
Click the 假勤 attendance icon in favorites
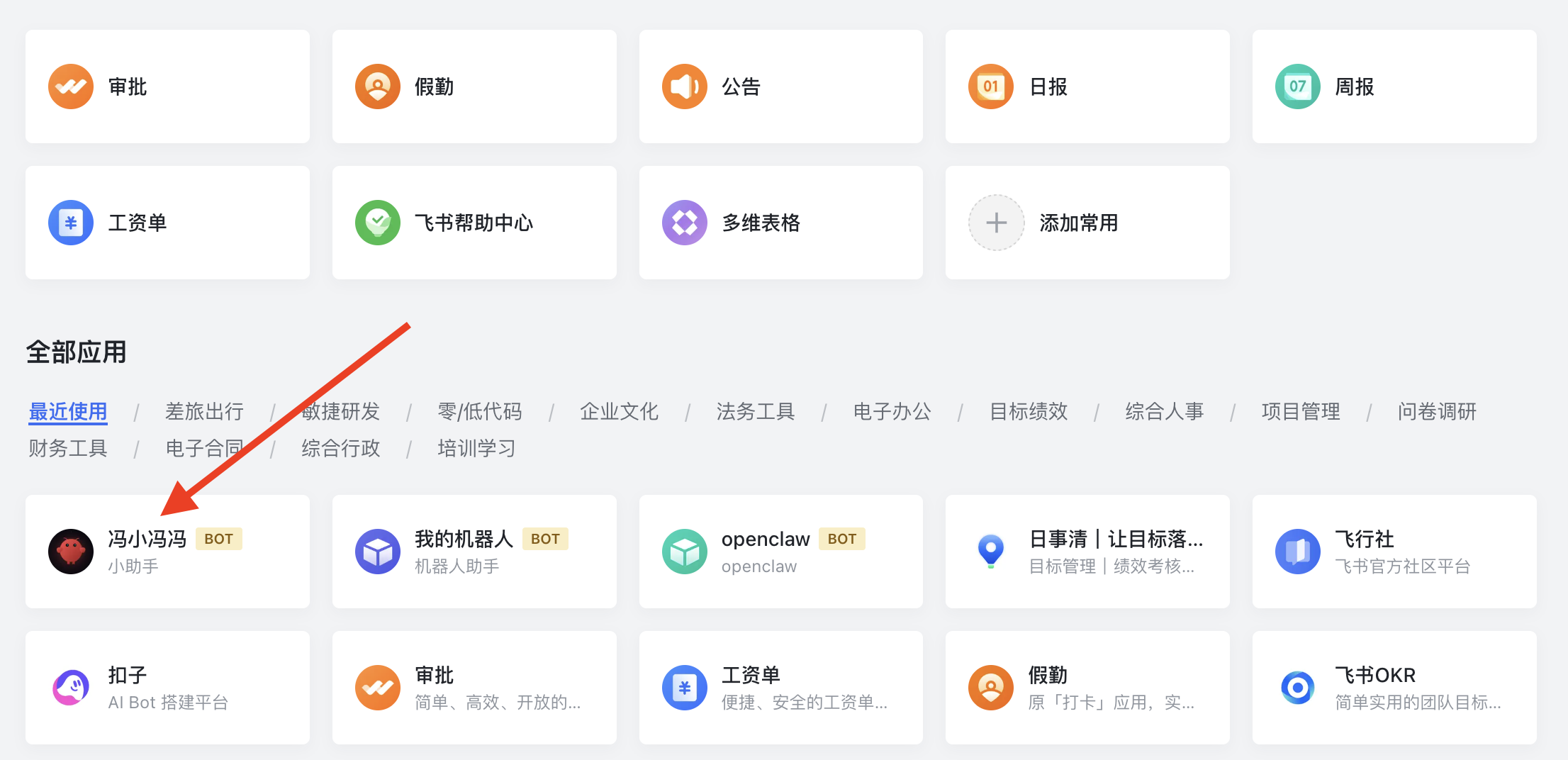pos(378,86)
